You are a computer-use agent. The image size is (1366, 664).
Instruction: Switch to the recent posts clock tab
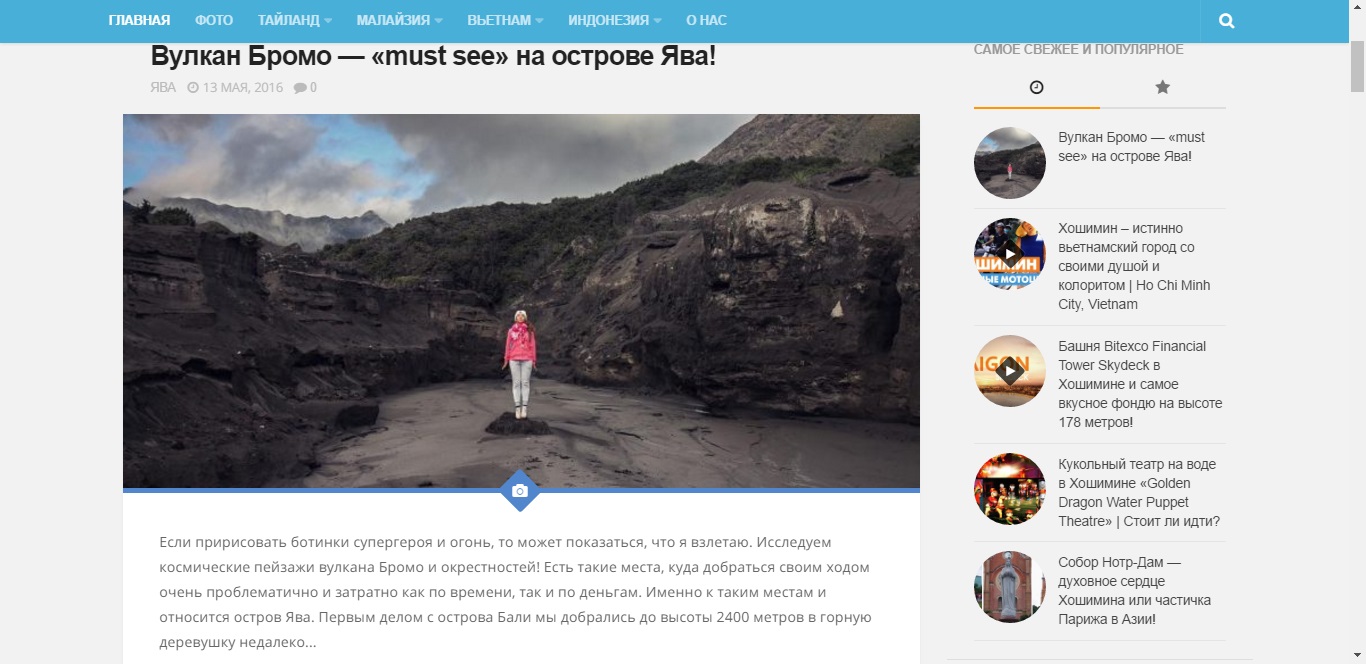pyautogui.click(x=1036, y=88)
